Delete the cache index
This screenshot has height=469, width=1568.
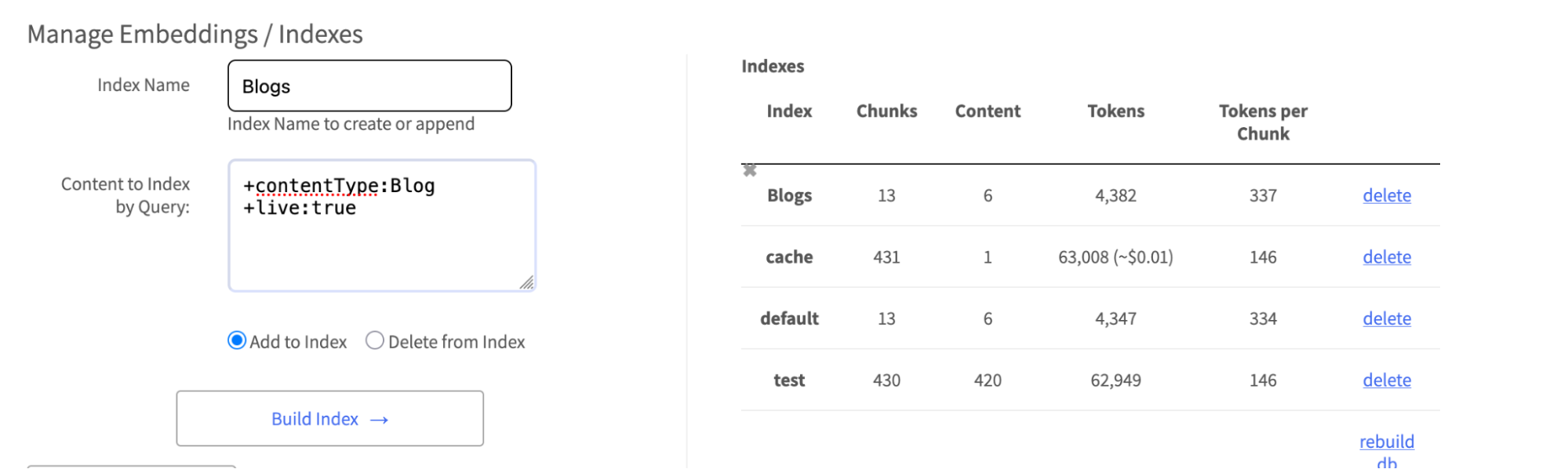pos(1386,257)
